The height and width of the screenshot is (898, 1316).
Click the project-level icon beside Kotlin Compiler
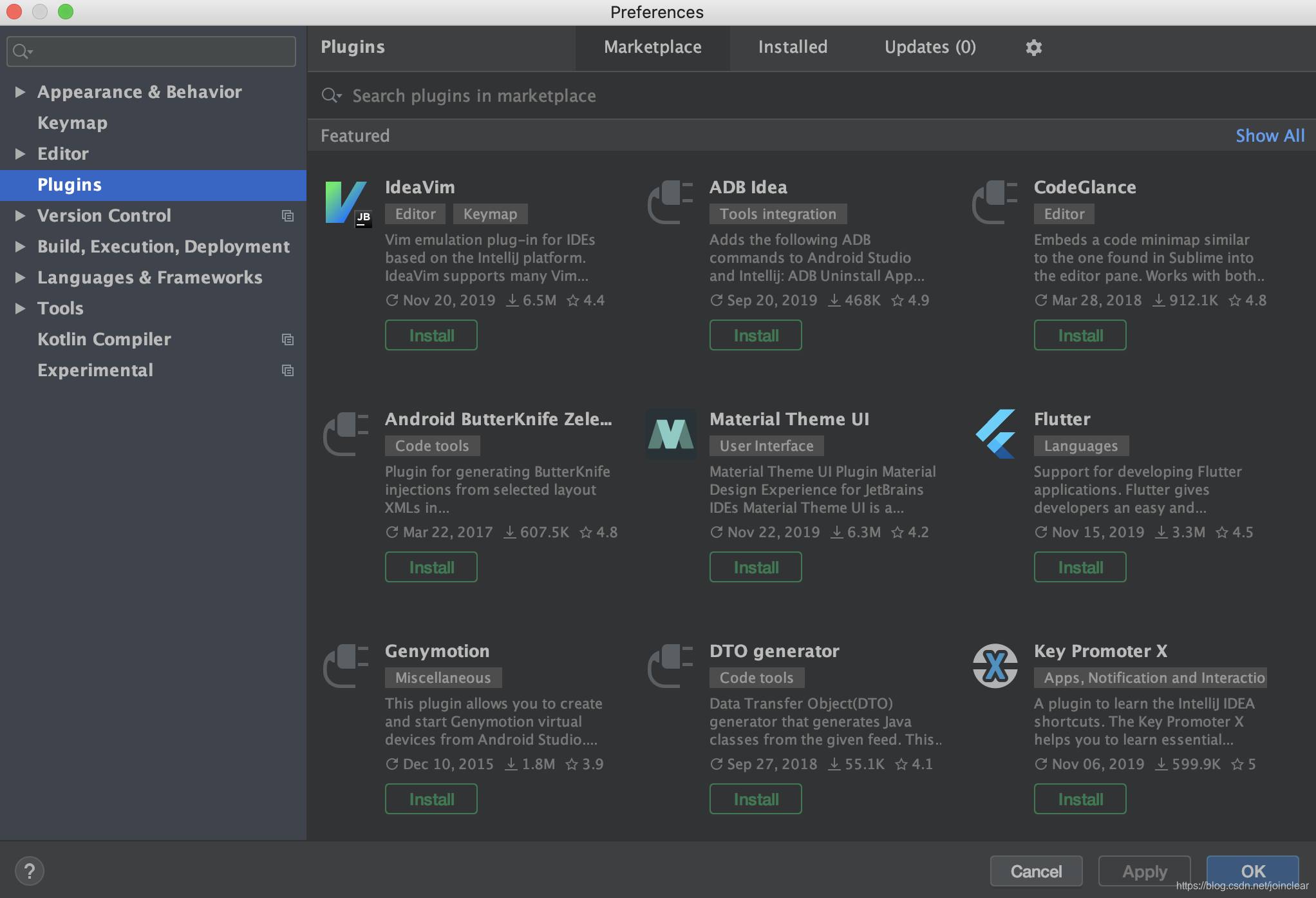coord(288,339)
